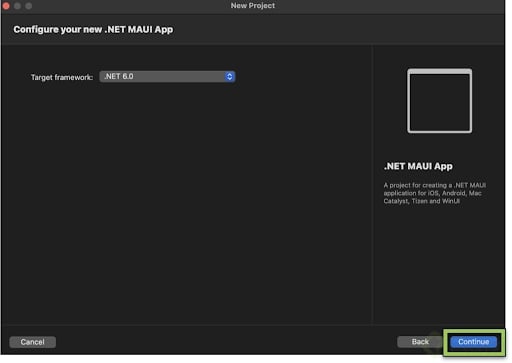Open the Target framework dropdown
The image size is (512, 363).
(x=167, y=77)
